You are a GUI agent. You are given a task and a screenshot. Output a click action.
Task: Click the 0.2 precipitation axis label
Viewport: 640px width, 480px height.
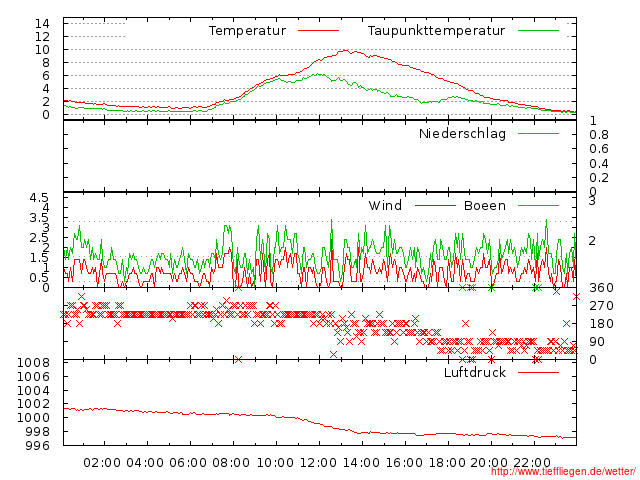coord(599,178)
